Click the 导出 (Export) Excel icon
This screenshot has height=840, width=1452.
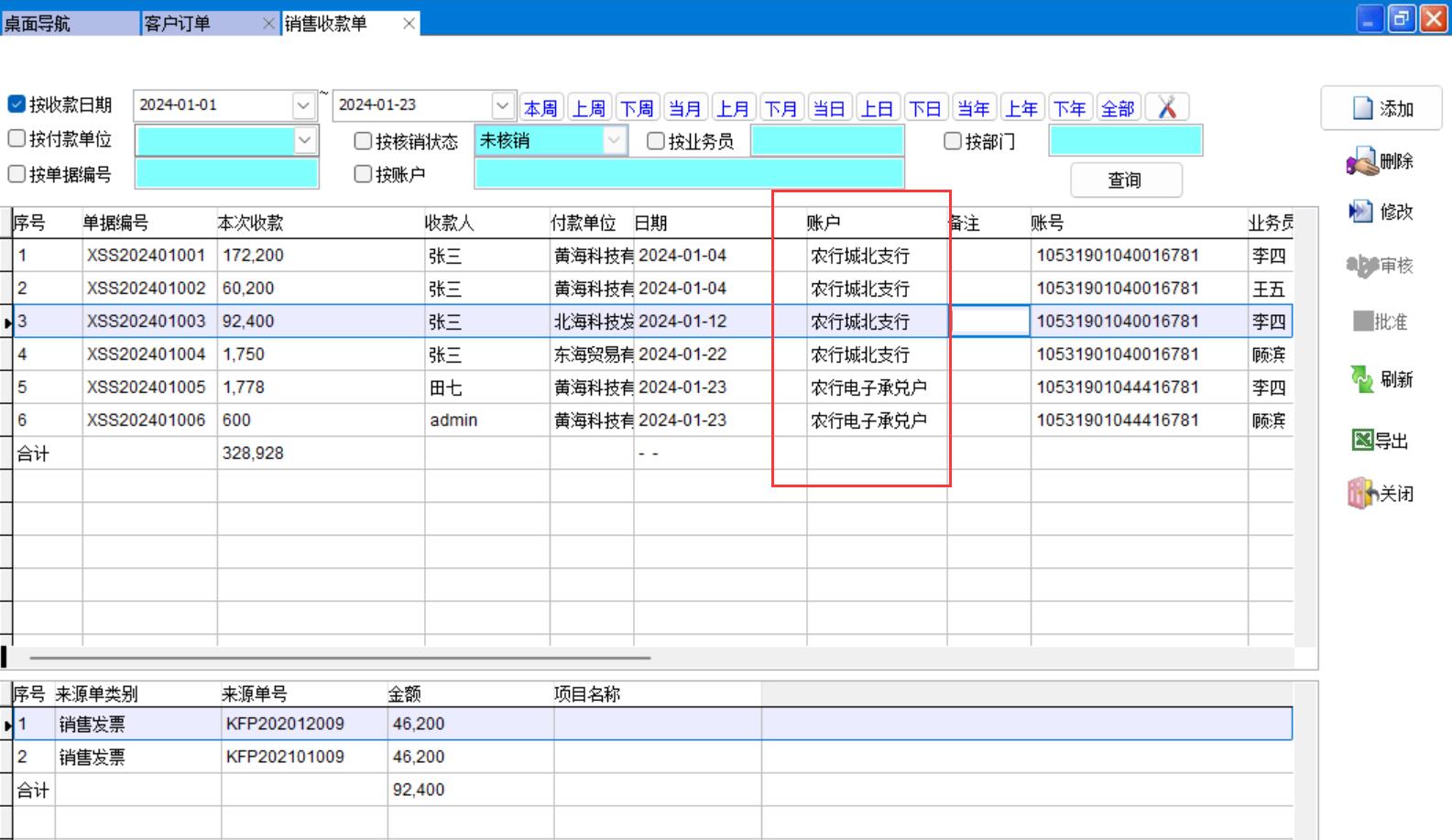tap(1362, 441)
